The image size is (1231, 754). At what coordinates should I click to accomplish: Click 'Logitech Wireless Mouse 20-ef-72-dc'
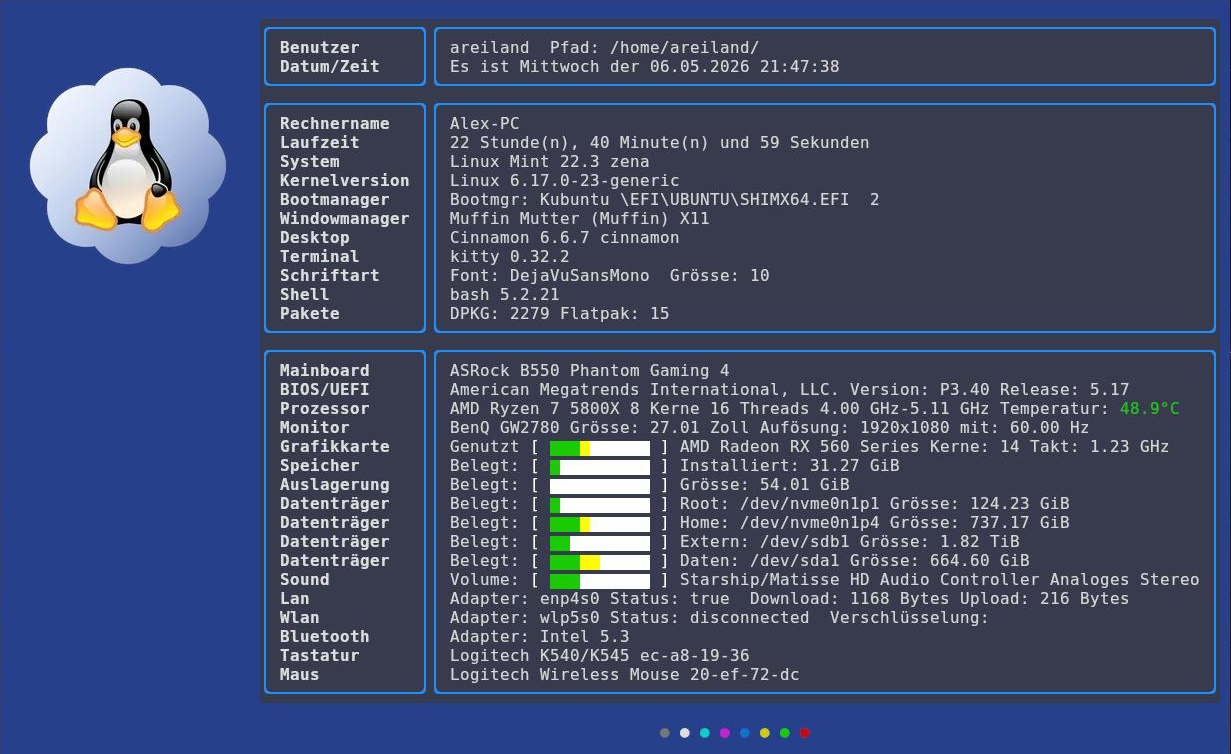[625, 674]
